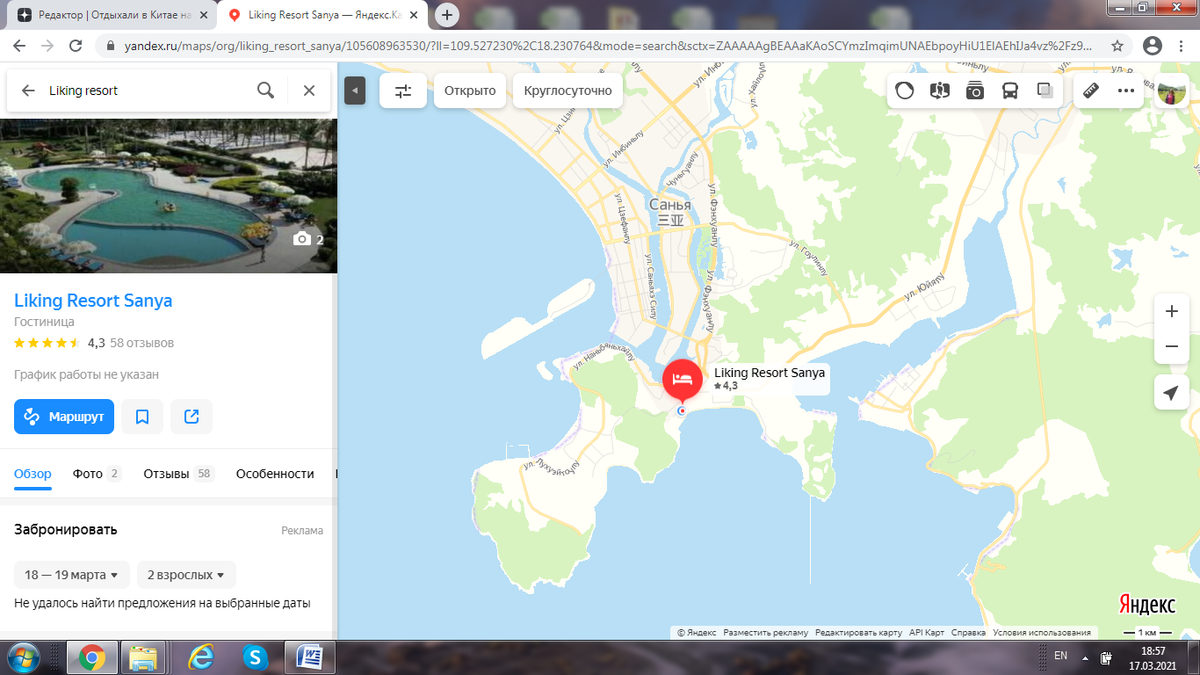
Task: Open the Windows Start button
Action: point(22,657)
